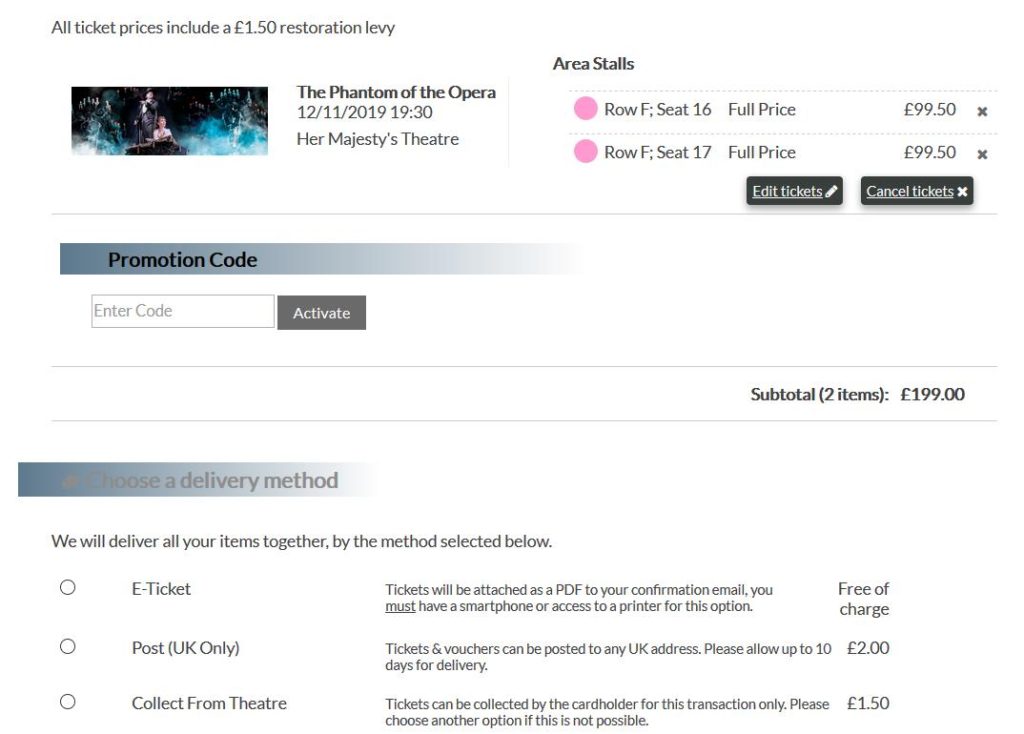This screenshot has width=1024, height=734.
Task: Click pink seat marker for Seat 16
Action: click(585, 109)
